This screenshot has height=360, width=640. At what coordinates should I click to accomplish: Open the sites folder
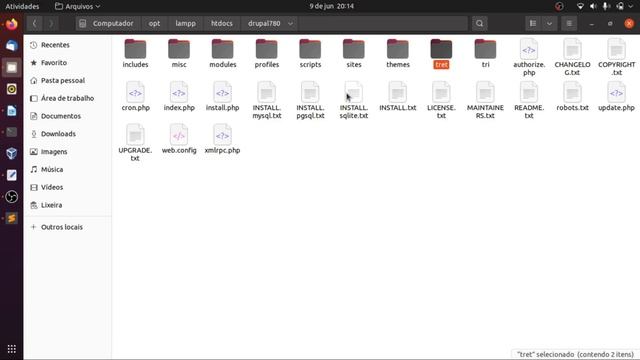click(354, 53)
